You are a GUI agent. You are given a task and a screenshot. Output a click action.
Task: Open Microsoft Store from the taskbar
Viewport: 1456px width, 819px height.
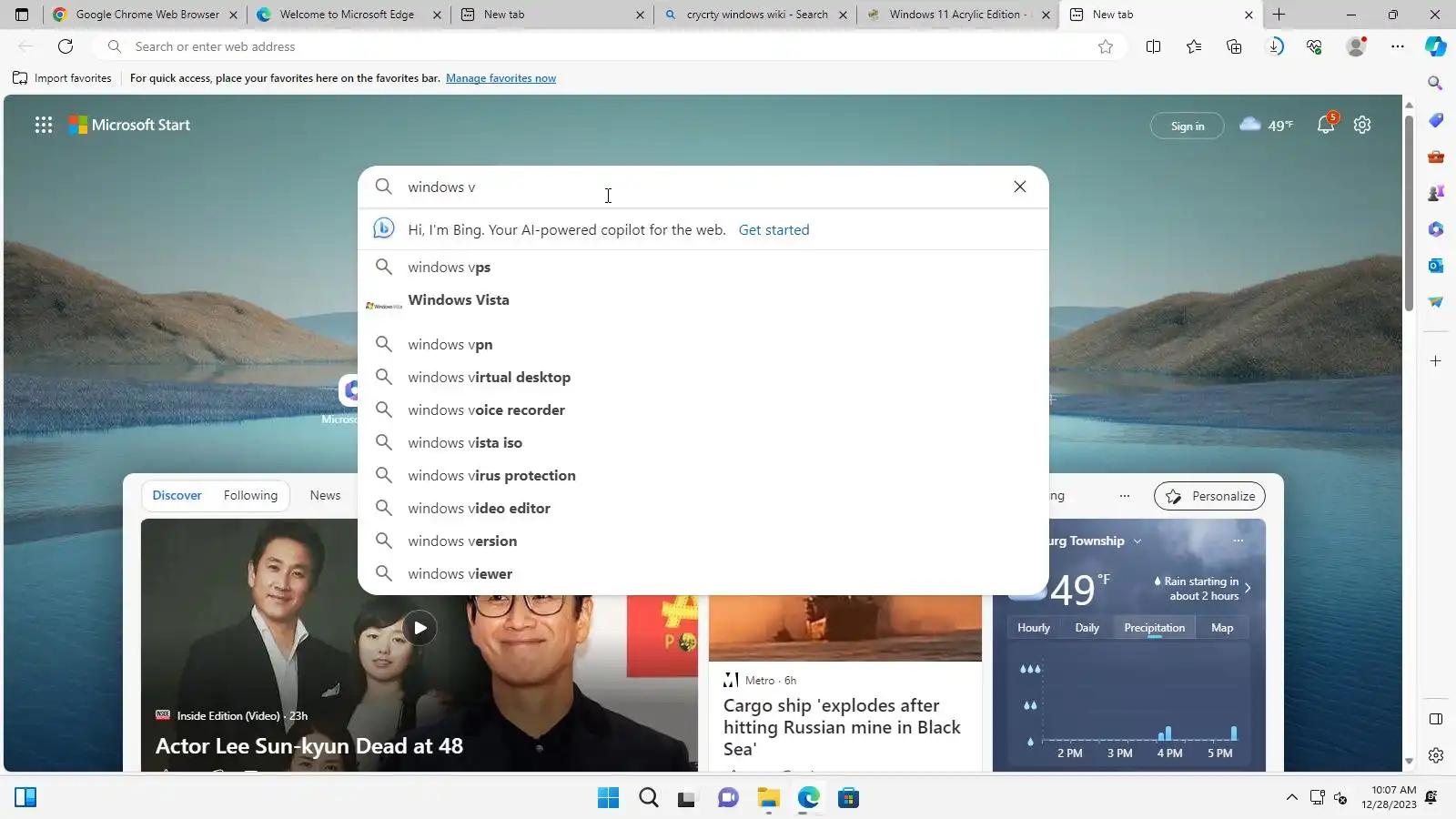click(x=849, y=798)
